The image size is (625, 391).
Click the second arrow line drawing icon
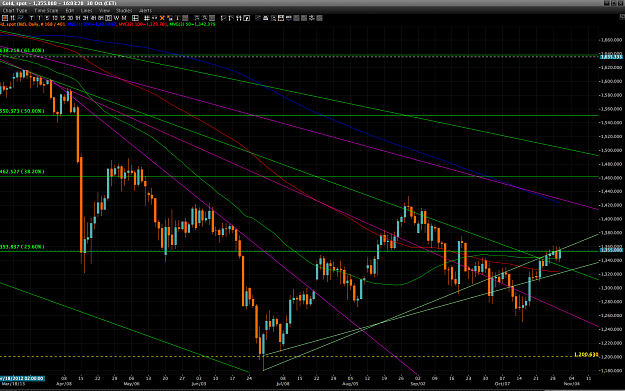pyautogui.click(x=232, y=18)
